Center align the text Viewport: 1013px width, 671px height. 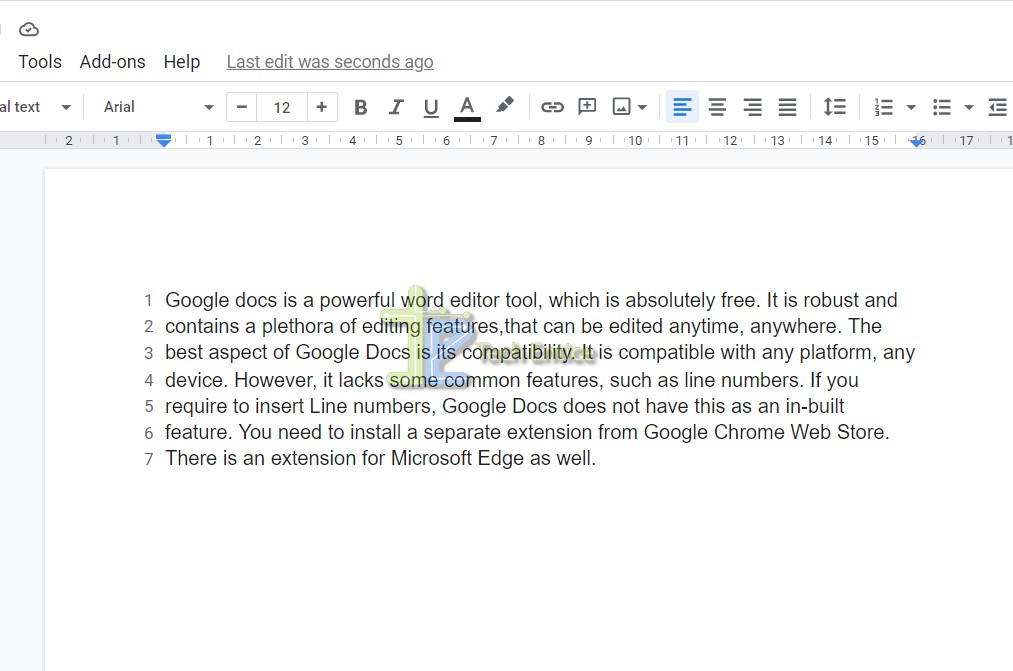(717, 107)
